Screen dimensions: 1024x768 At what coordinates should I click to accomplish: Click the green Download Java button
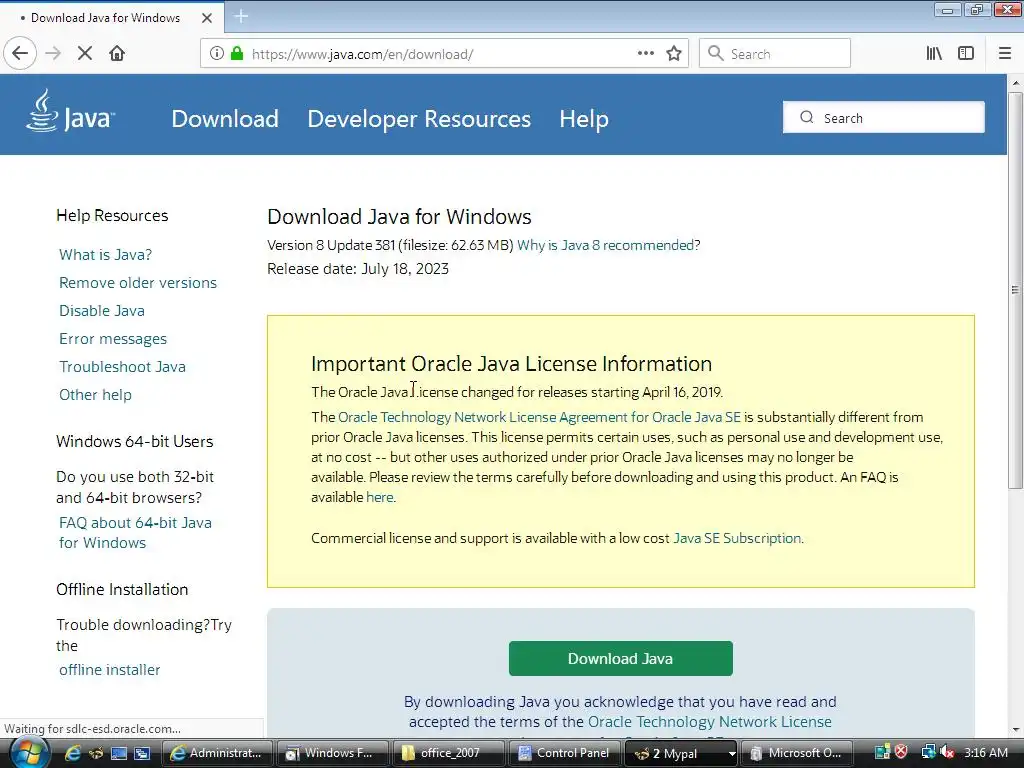point(620,658)
